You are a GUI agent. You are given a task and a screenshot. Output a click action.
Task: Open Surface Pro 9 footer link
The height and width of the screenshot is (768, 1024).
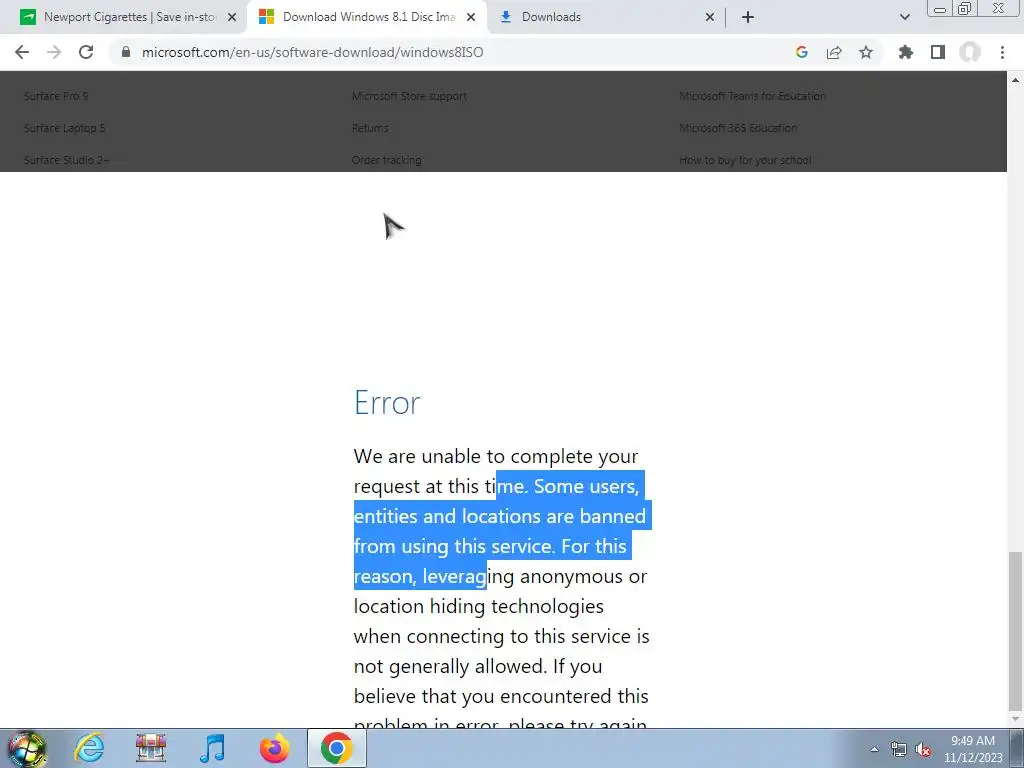point(56,96)
